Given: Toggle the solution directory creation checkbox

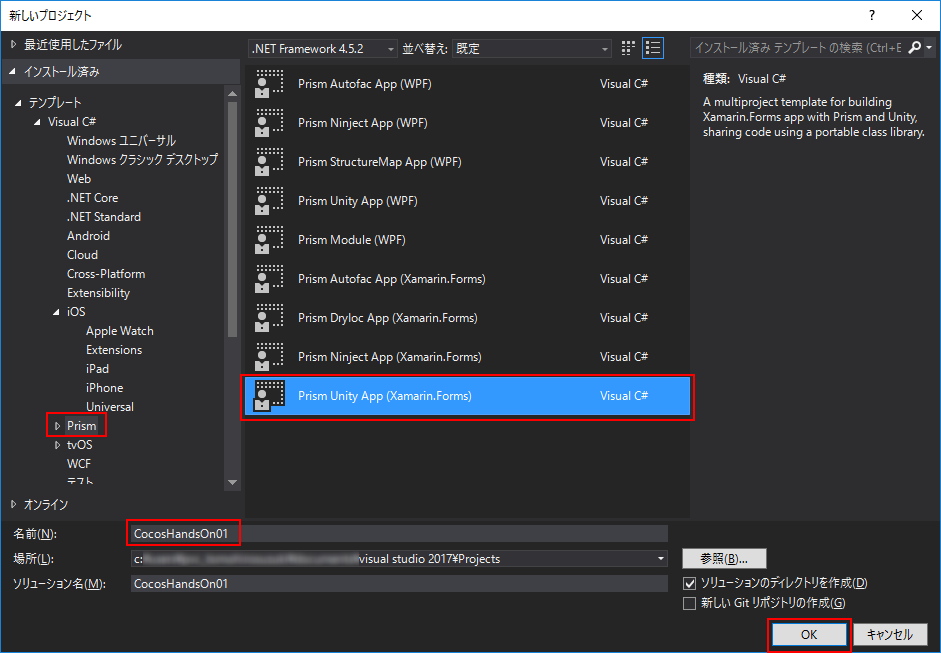Looking at the screenshot, I should coord(690,583).
